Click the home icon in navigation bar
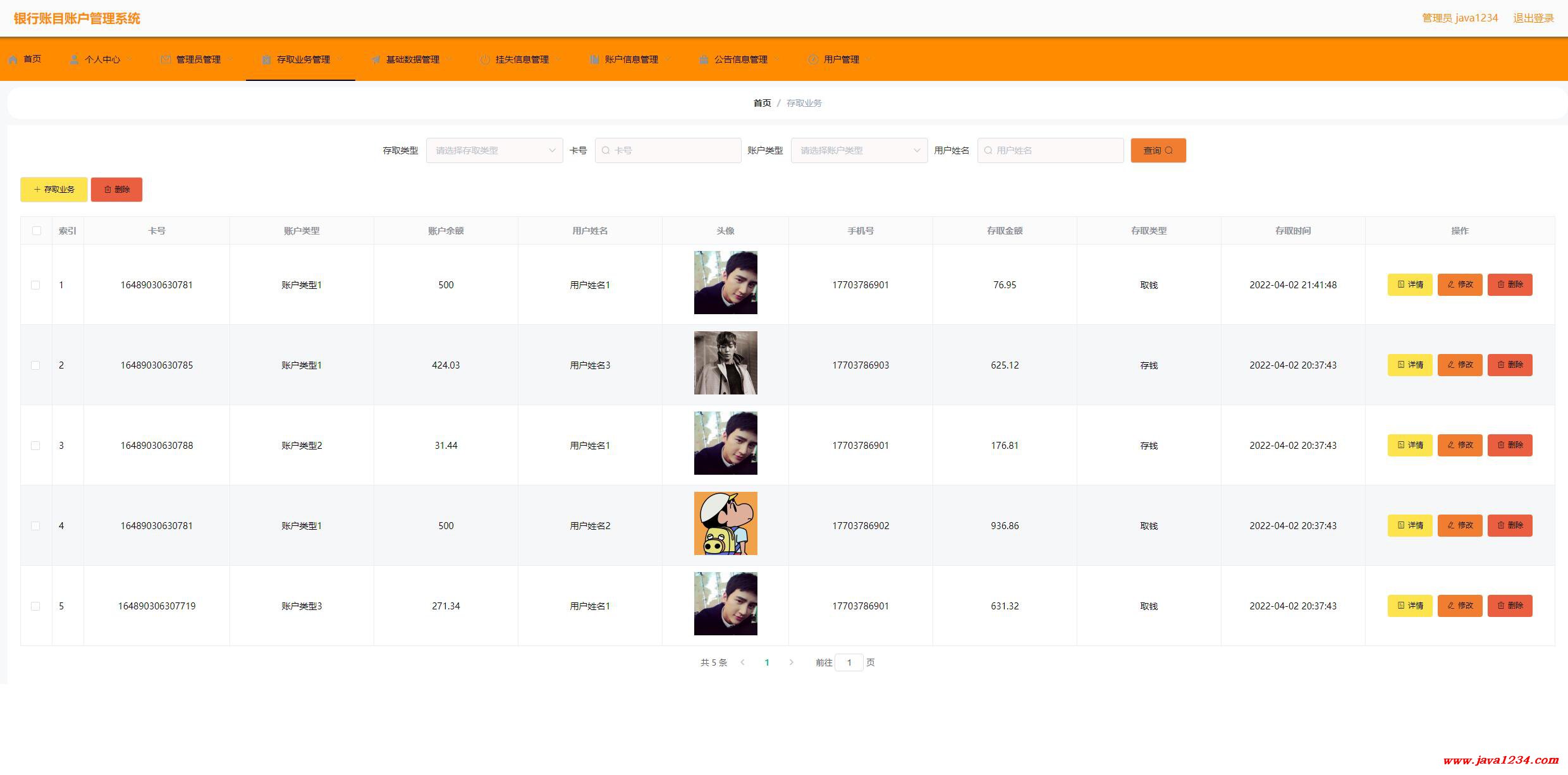 click(x=13, y=59)
